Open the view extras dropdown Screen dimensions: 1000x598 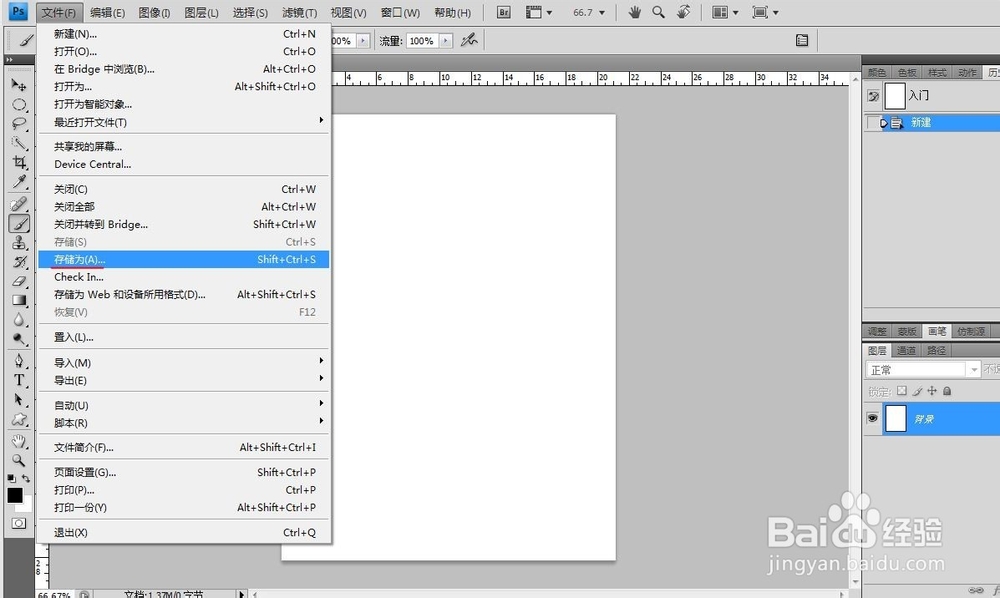tap(539, 12)
